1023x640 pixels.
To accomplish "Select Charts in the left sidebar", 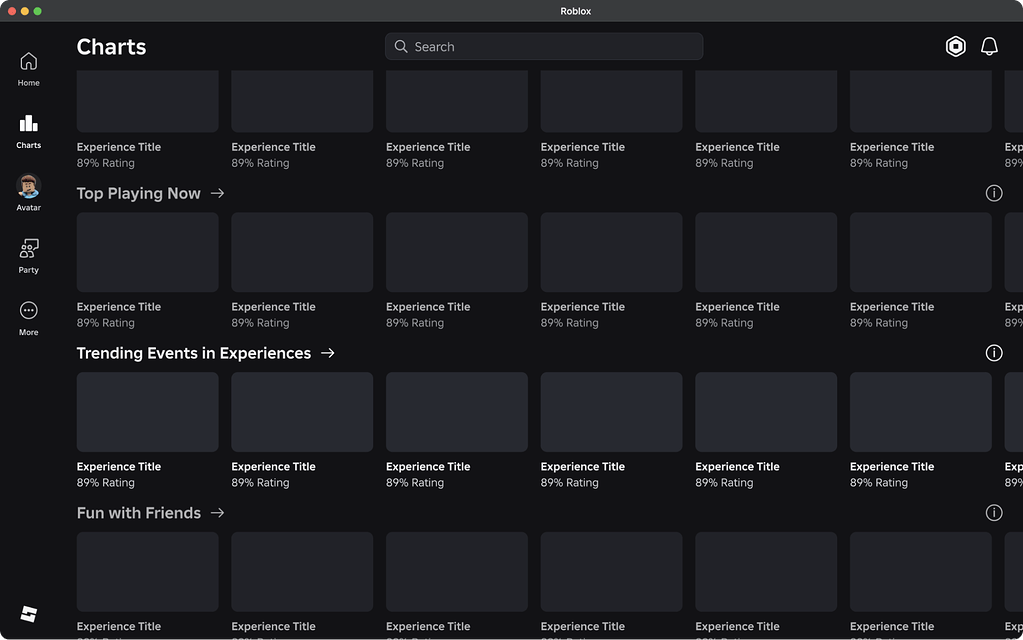I will [x=27, y=130].
